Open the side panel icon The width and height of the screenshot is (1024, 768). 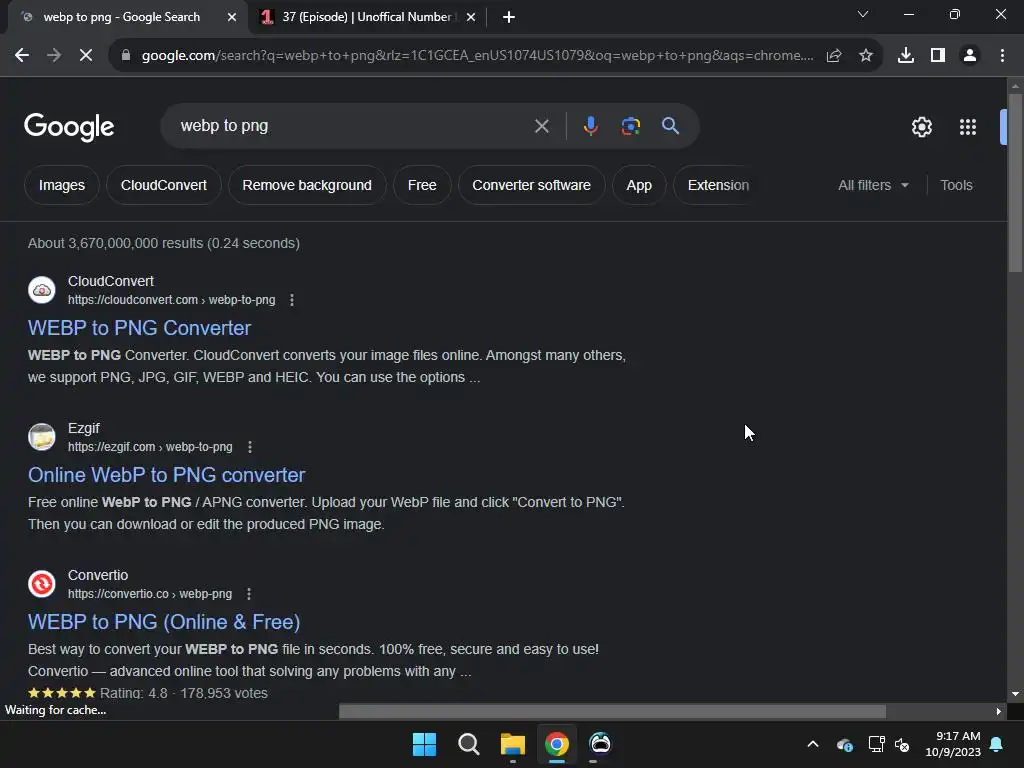pos(938,56)
